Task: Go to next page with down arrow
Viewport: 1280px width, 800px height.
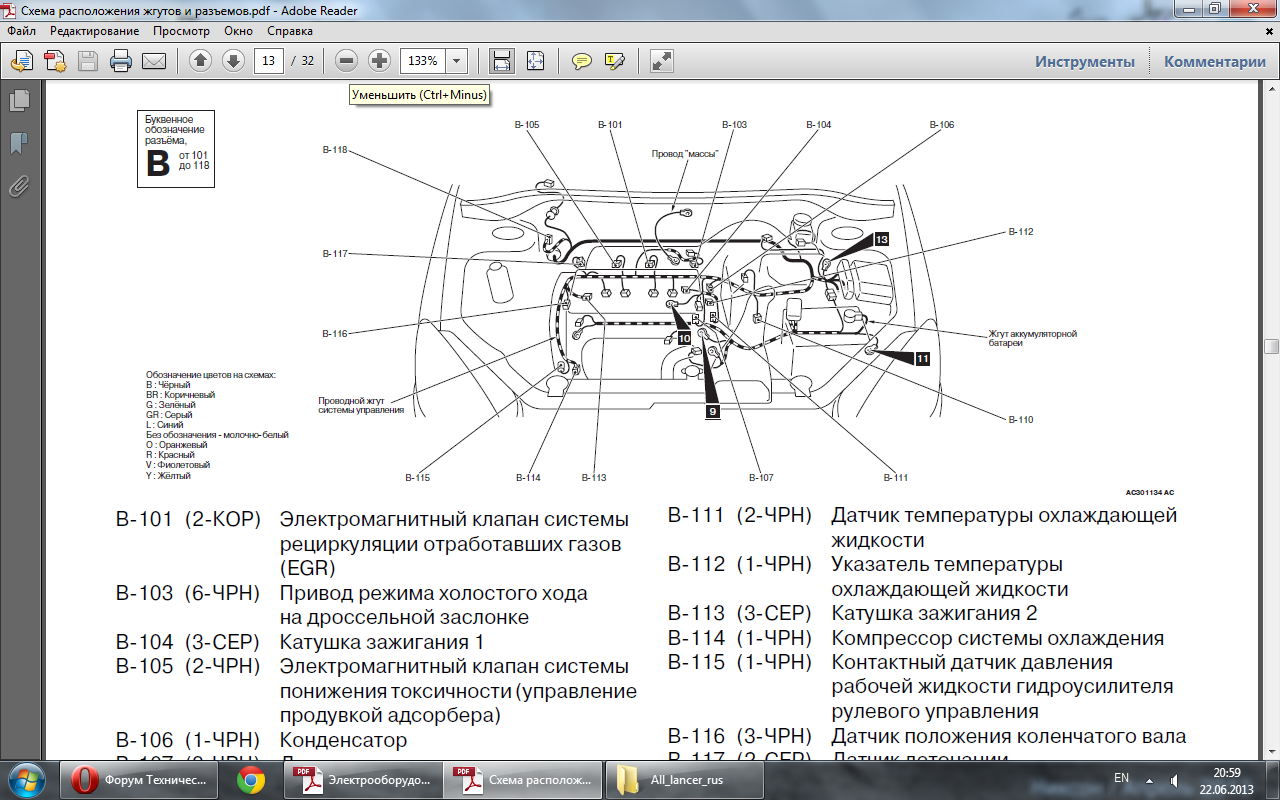Action: click(x=233, y=61)
